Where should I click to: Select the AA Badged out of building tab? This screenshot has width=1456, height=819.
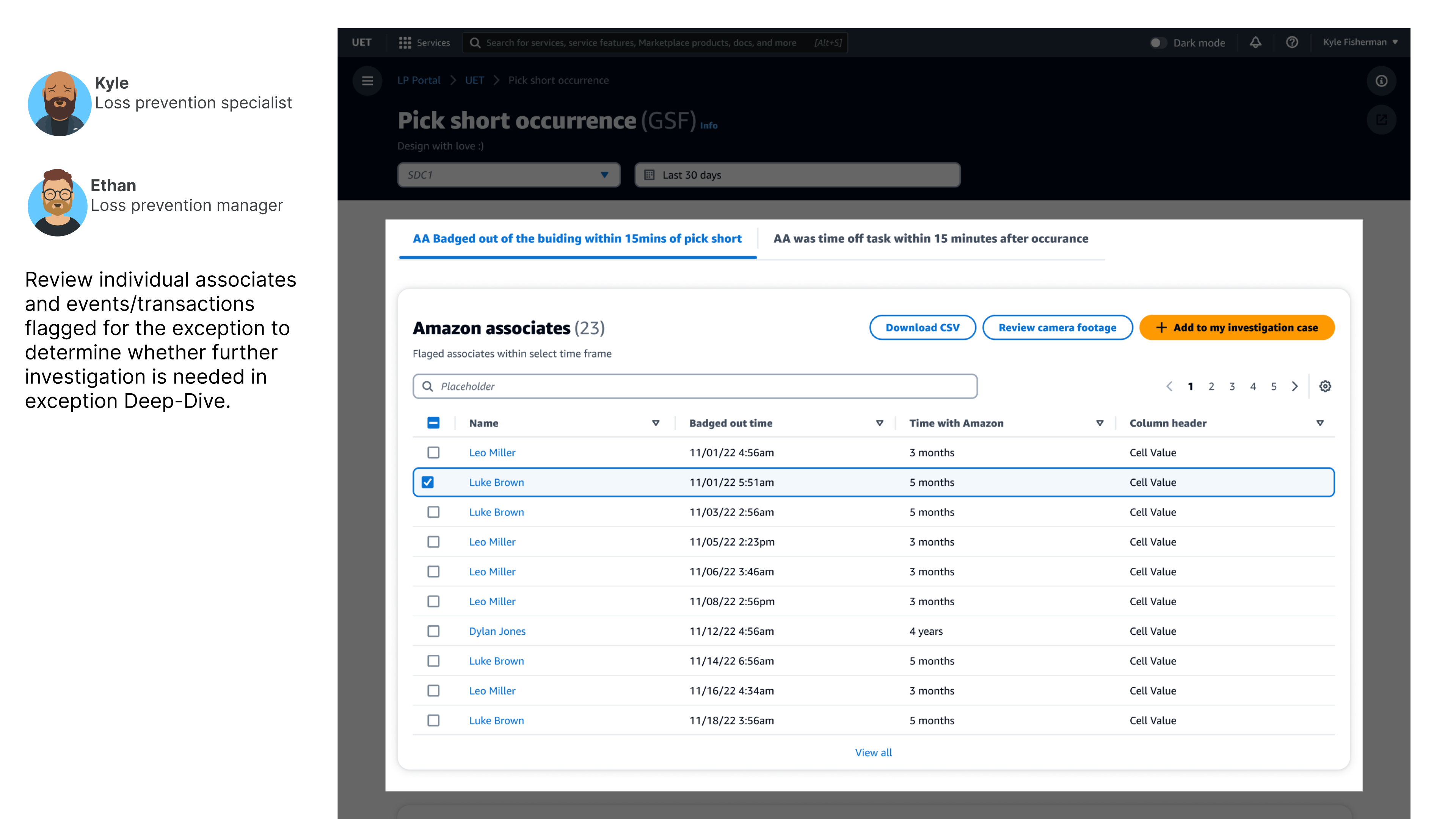coord(577,238)
